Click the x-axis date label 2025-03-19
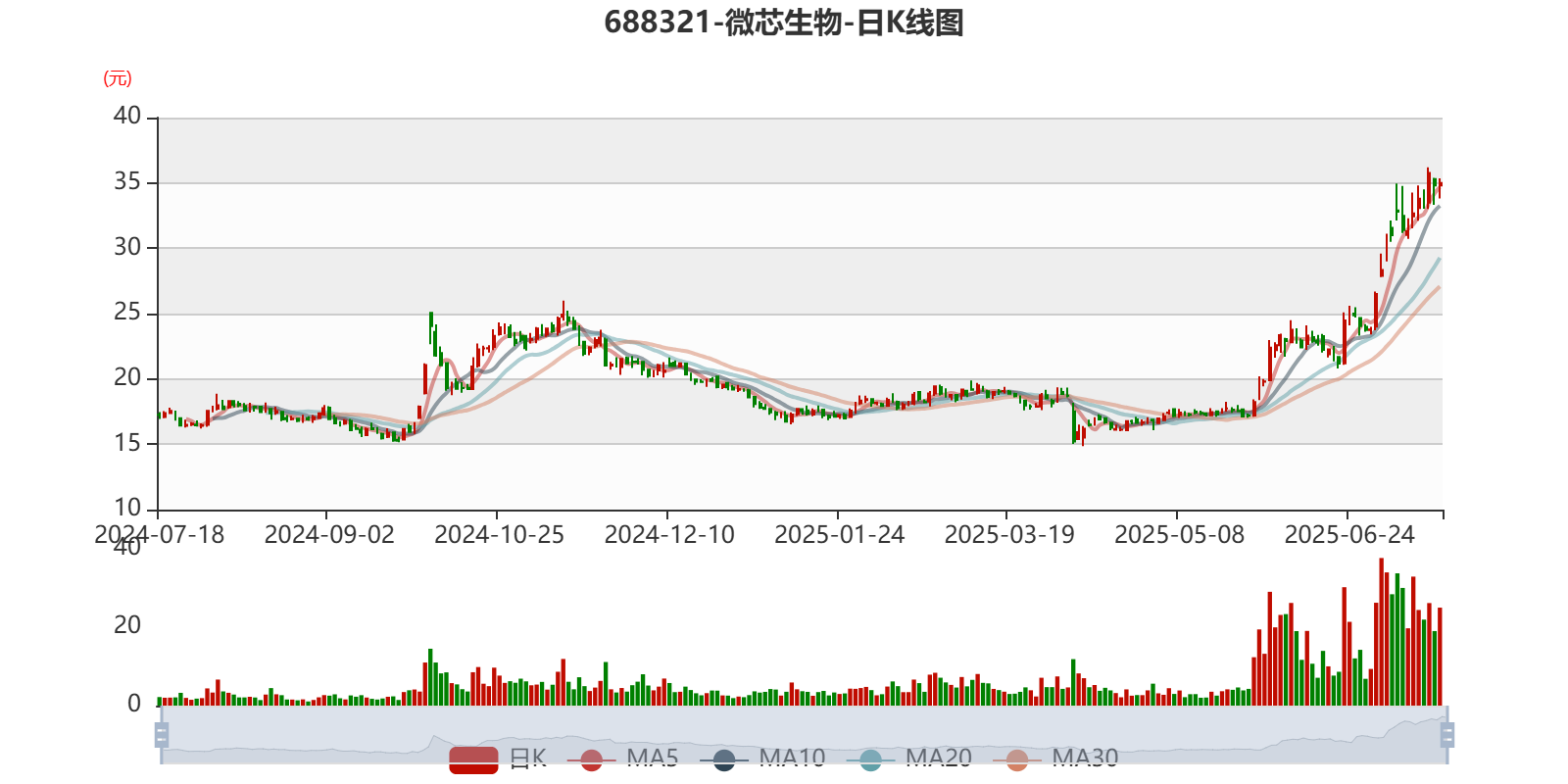This screenshot has height=784, width=1568. [x=1009, y=535]
